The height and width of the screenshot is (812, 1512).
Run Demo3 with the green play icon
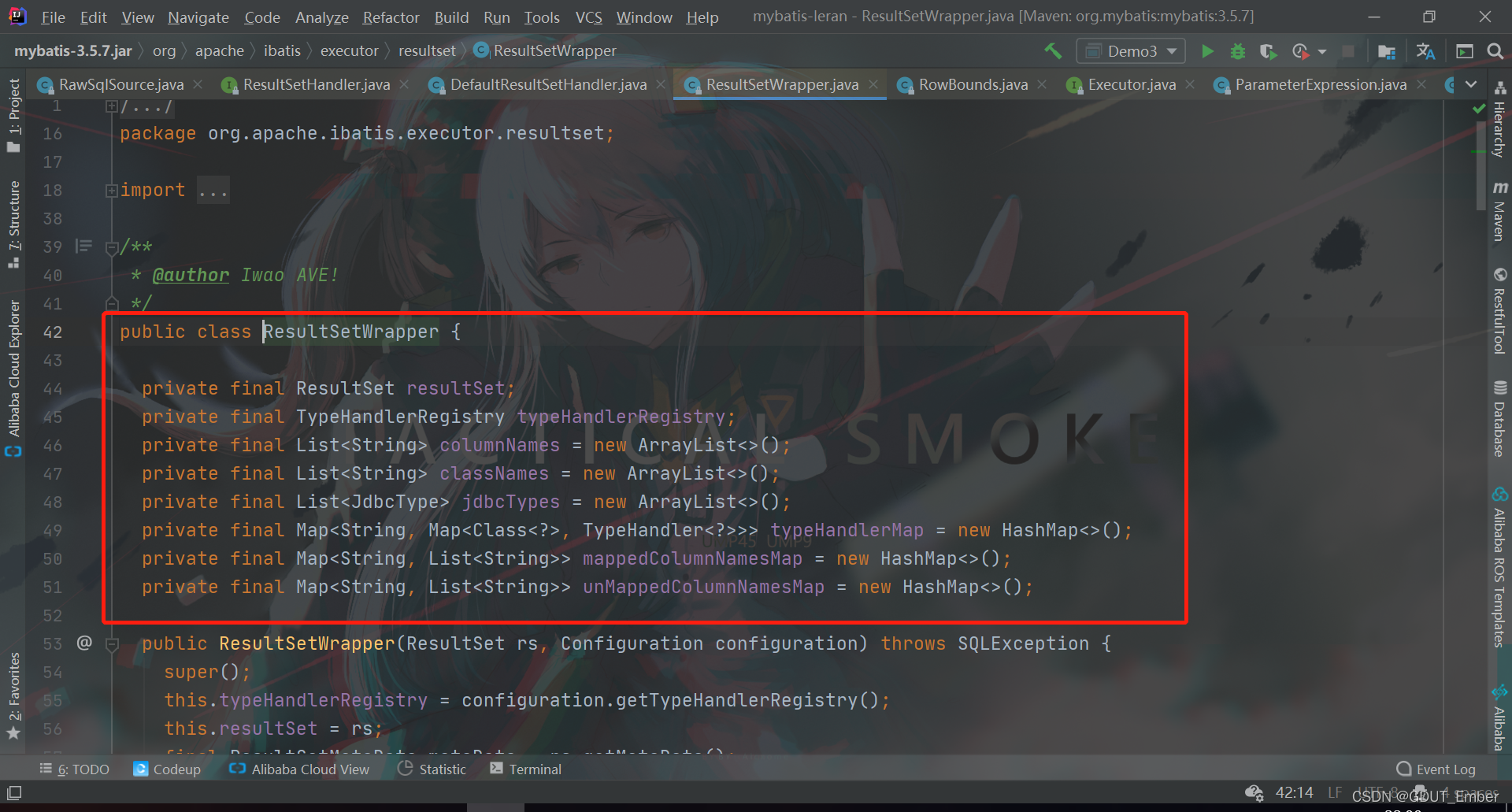click(1207, 51)
